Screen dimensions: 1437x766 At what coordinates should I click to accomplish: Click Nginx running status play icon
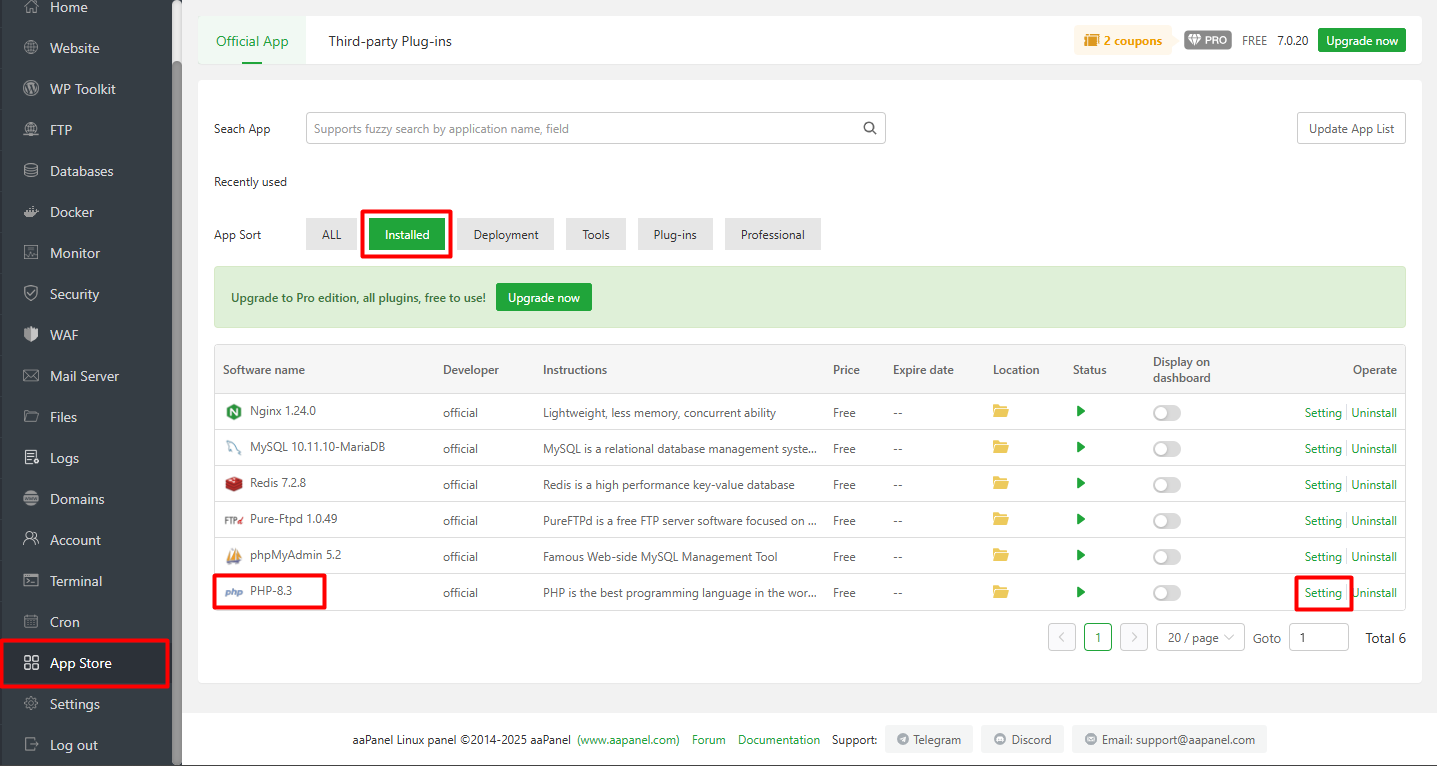tap(1081, 411)
